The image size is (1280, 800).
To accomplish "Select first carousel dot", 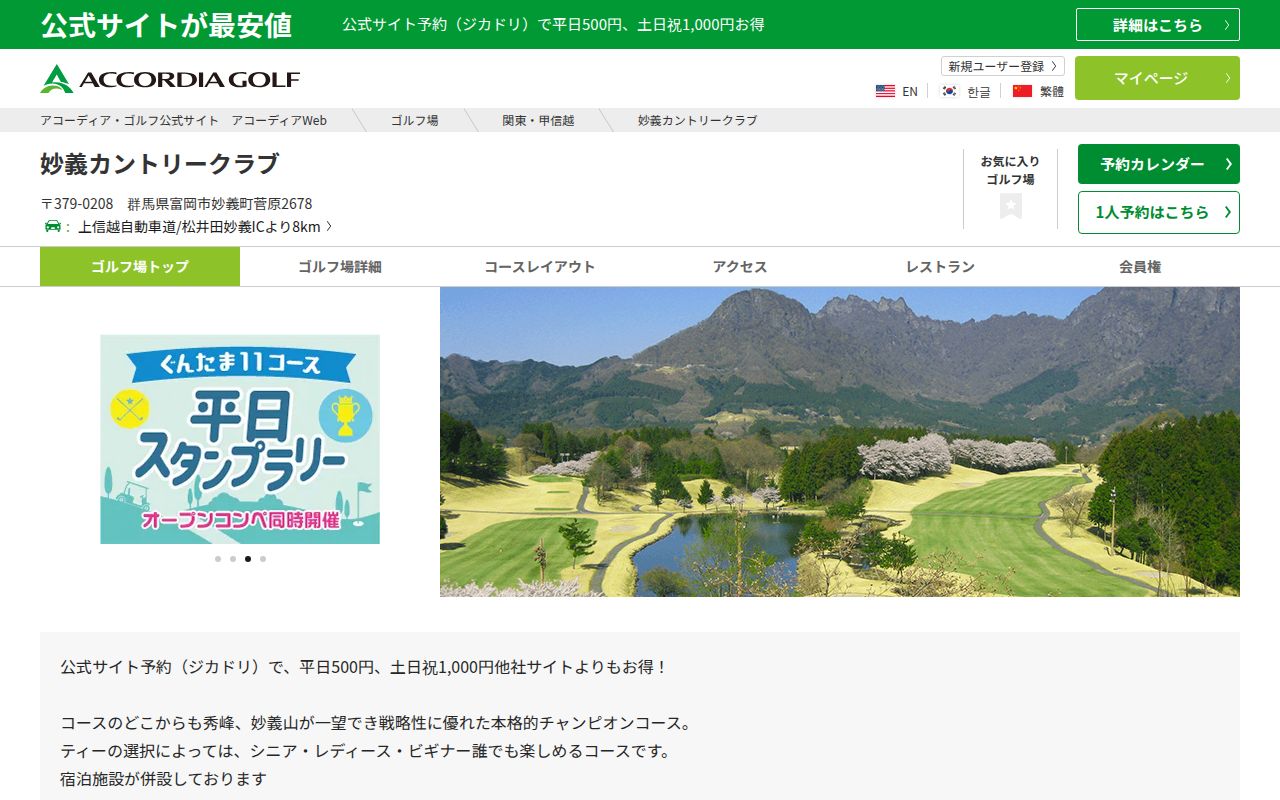I will pyautogui.click(x=218, y=559).
